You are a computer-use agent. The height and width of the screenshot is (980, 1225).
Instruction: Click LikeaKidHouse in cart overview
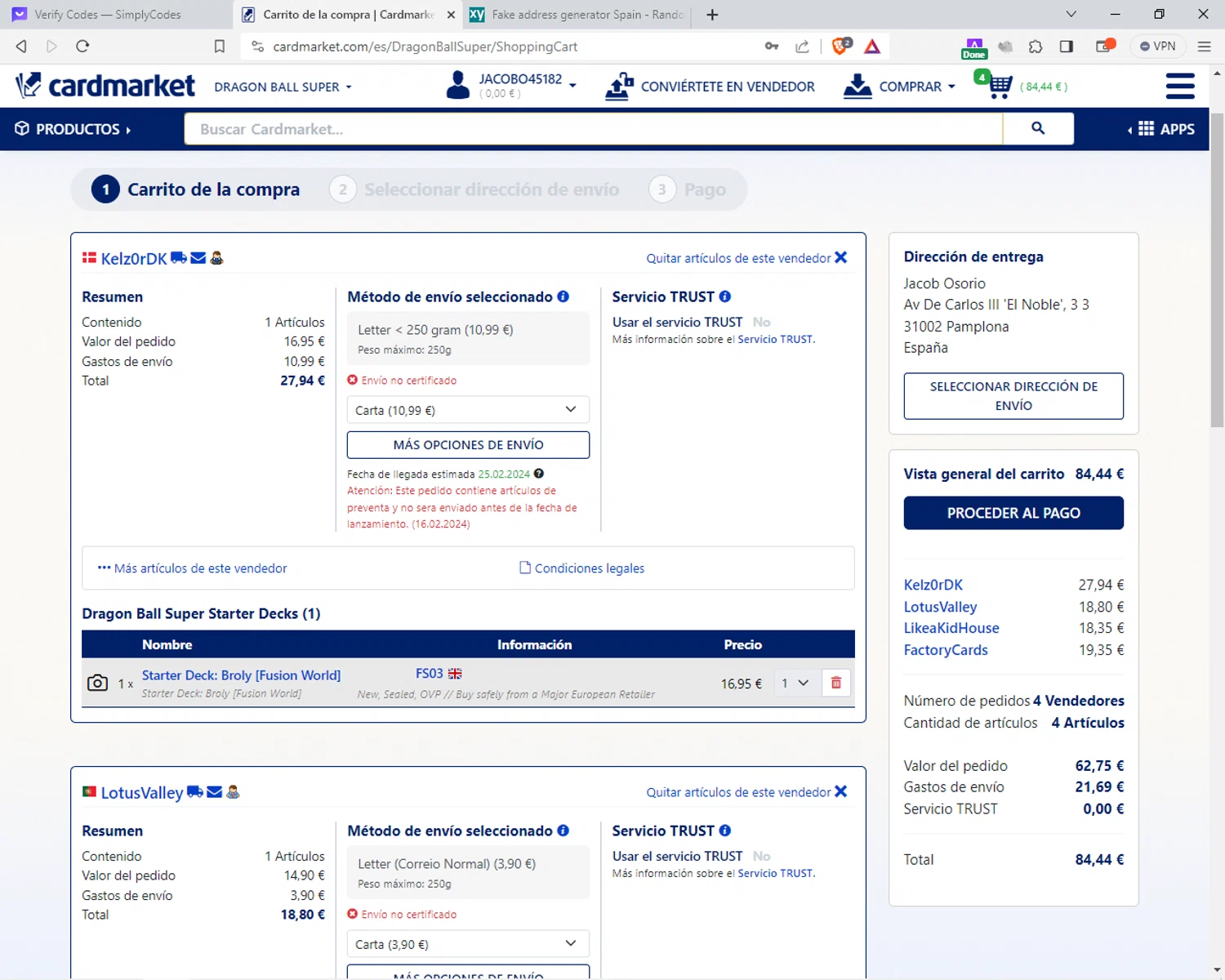click(x=951, y=628)
